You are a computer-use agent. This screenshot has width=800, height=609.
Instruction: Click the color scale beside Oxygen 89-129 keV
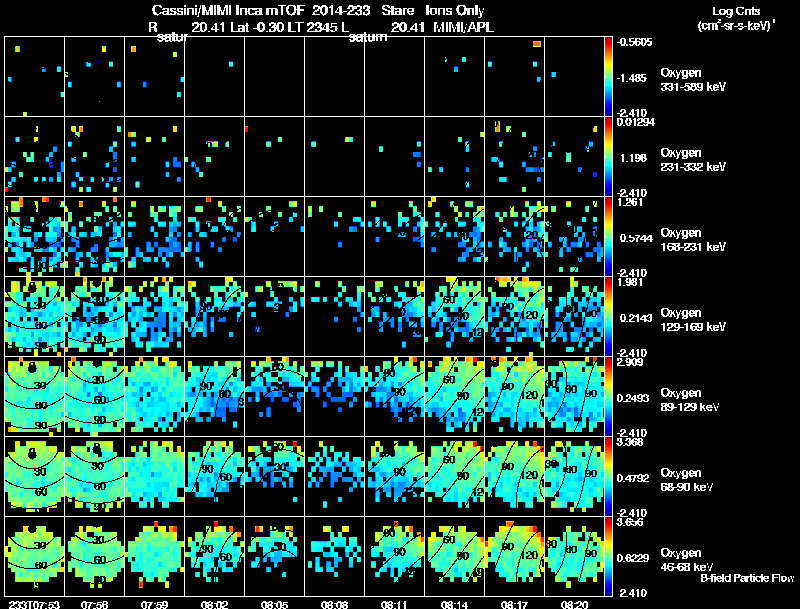(x=609, y=397)
